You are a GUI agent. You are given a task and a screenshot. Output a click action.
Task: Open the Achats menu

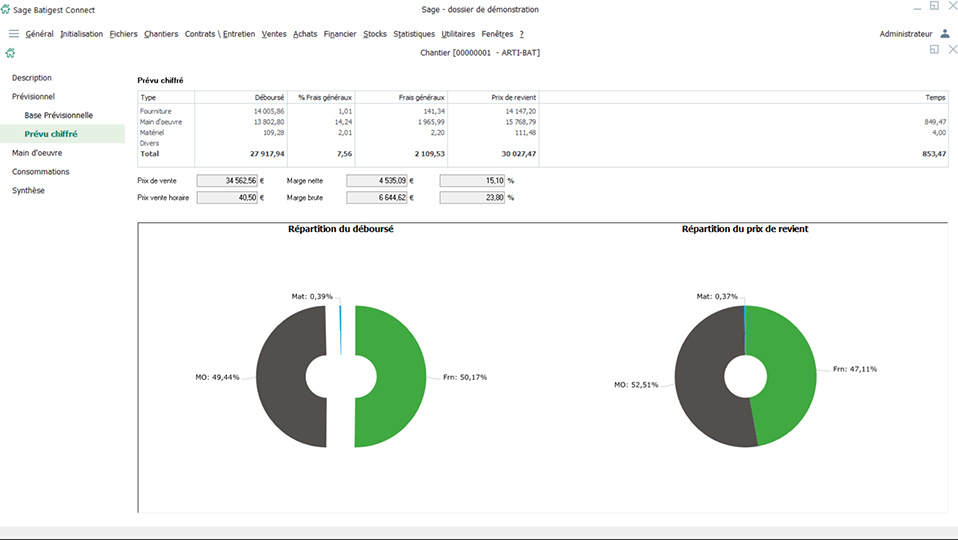[305, 34]
